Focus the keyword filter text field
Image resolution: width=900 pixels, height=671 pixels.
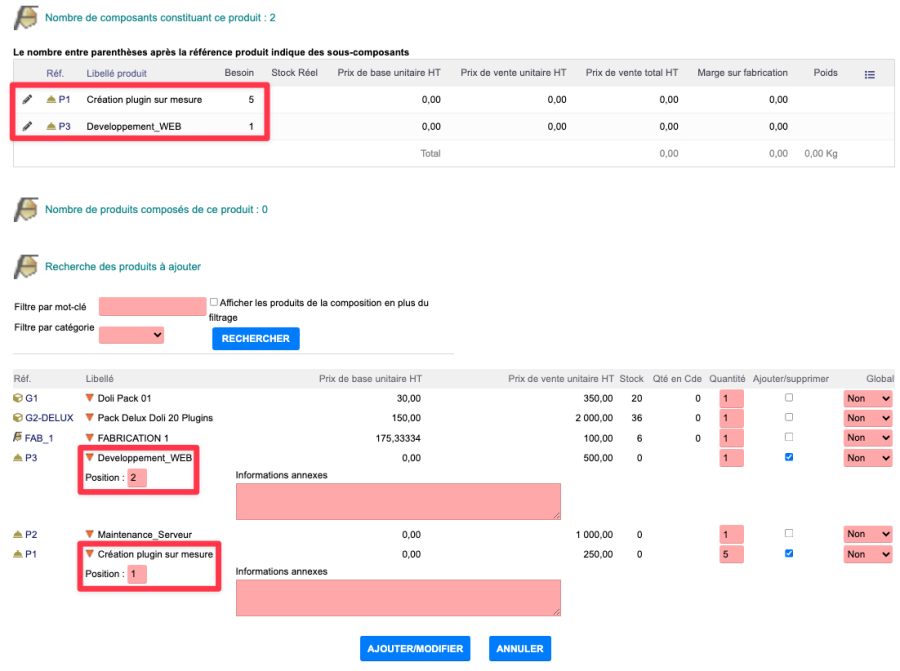152,307
